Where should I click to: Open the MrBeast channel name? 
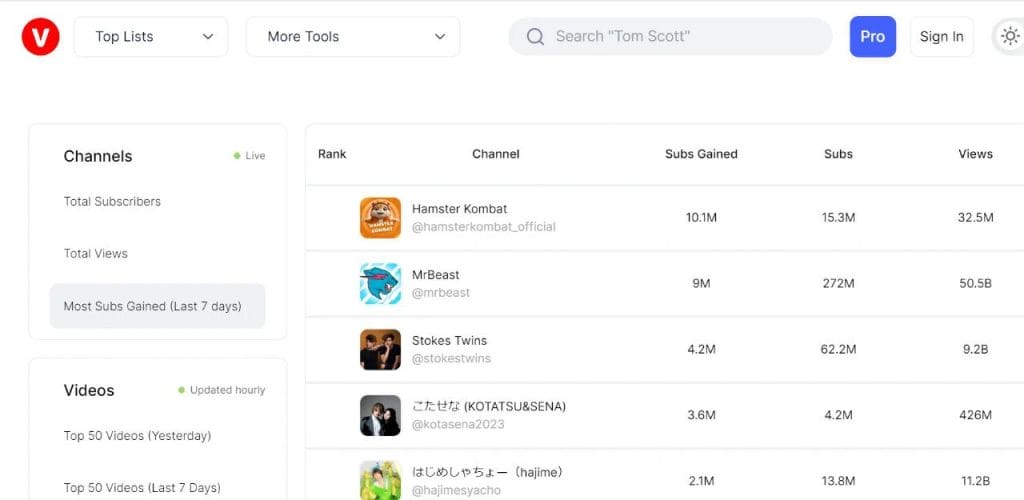(436, 275)
